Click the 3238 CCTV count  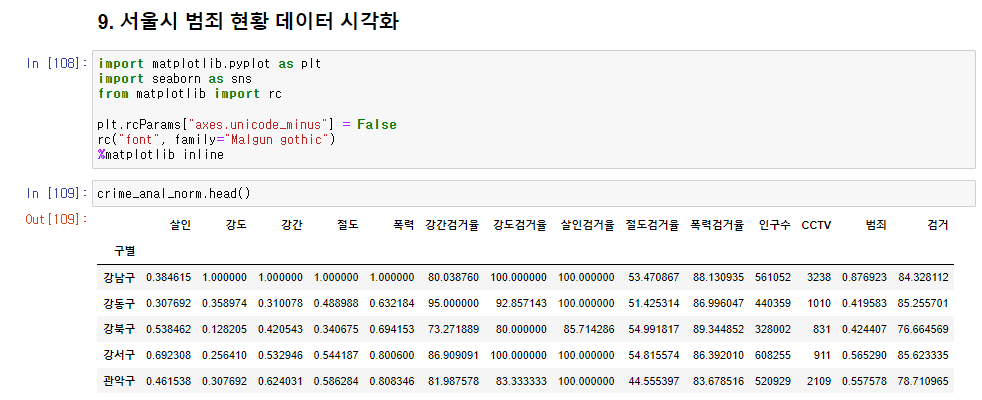coord(820,277)
